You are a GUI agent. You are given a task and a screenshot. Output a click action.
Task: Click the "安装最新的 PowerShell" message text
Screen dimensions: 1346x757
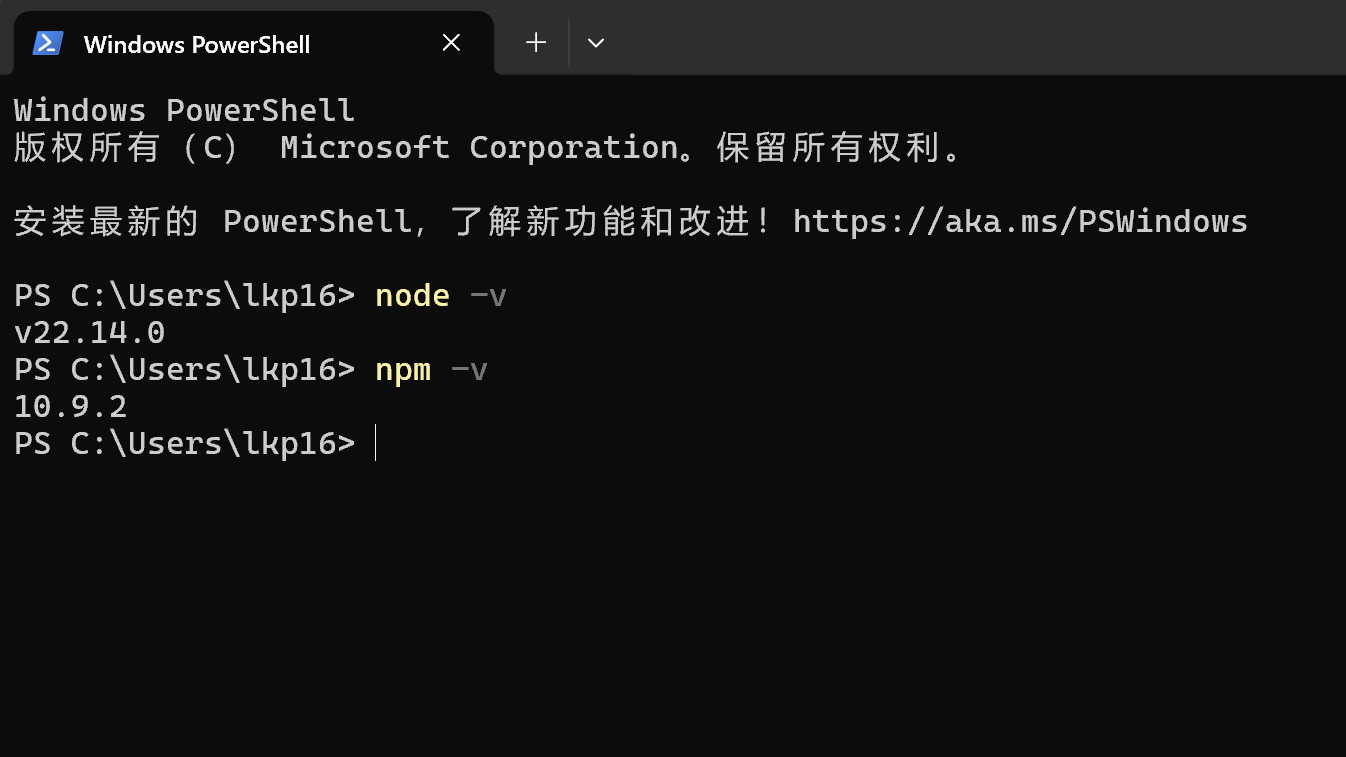point(212,221)
